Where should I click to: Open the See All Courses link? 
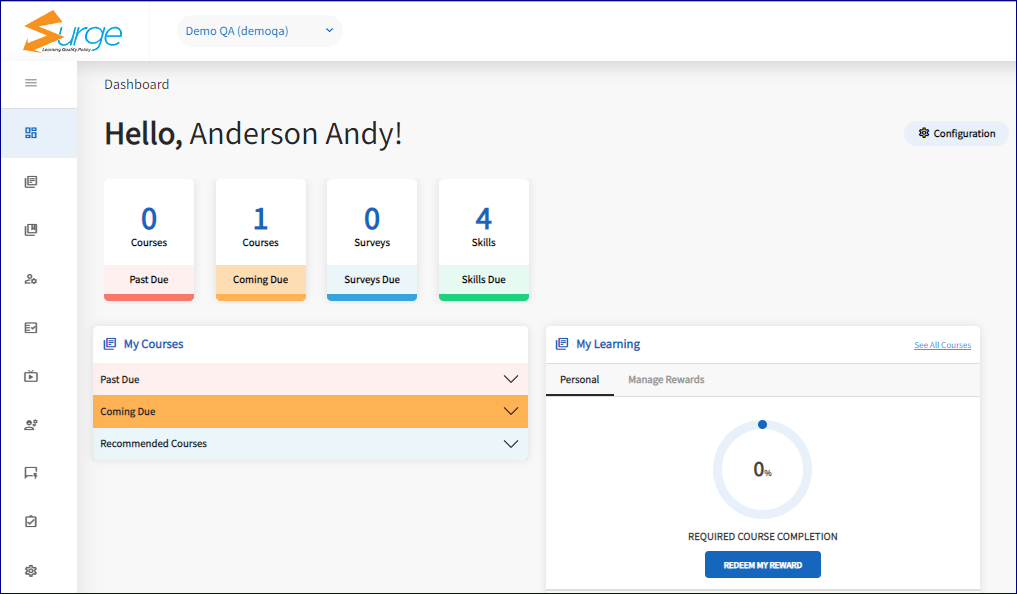[942, 344]
